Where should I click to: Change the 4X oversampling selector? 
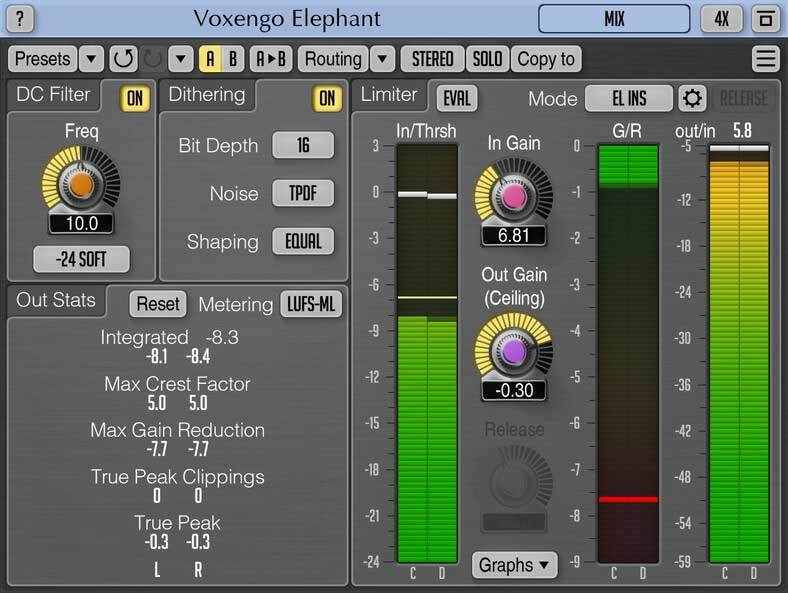[721, 19]
